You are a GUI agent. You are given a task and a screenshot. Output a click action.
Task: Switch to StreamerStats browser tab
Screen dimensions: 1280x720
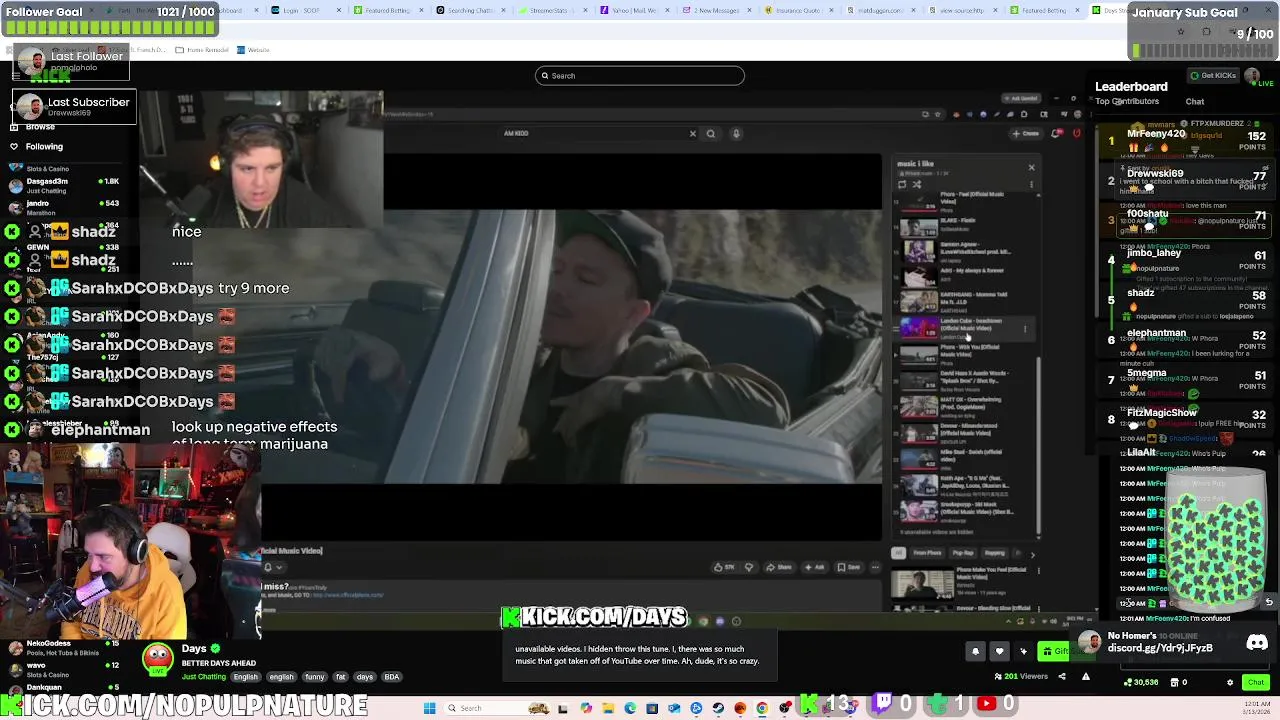click(554, 10)
